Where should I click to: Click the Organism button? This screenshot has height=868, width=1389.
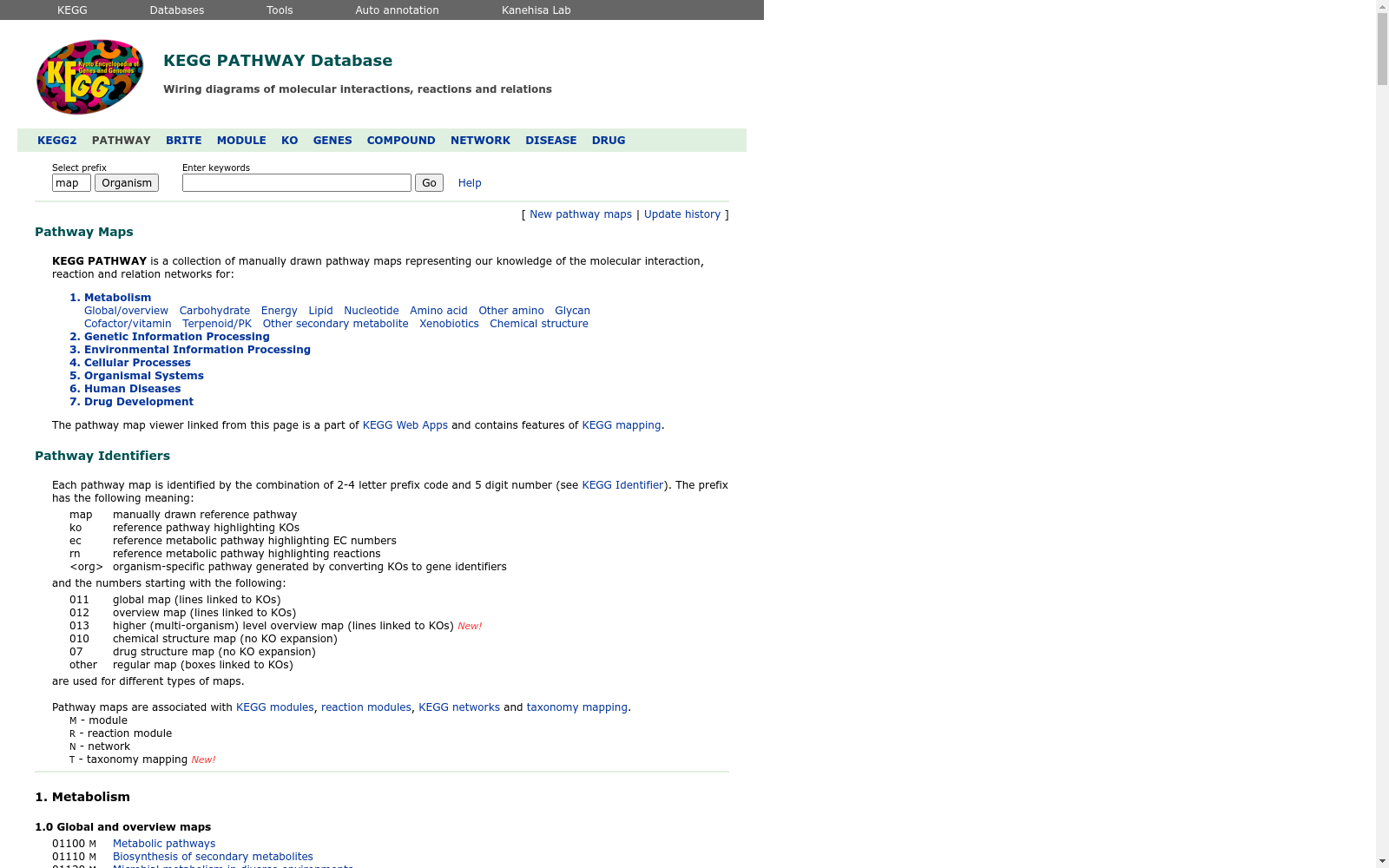(127, 183)
